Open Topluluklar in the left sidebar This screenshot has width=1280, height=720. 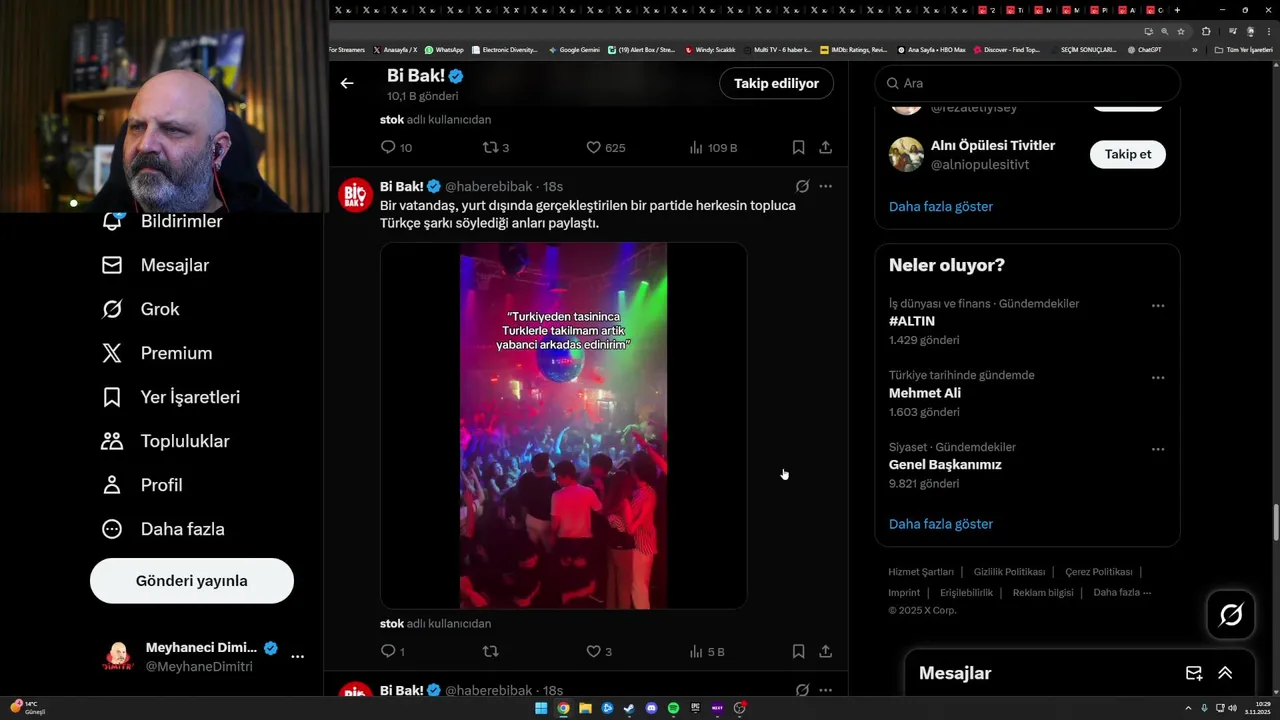click(166, 441)
